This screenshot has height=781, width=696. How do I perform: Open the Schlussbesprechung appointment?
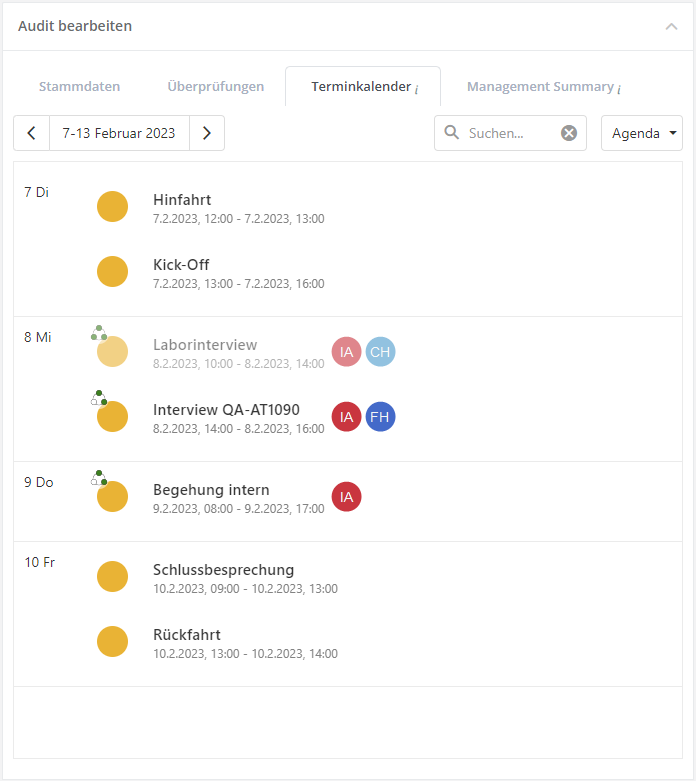coord(223,570)
